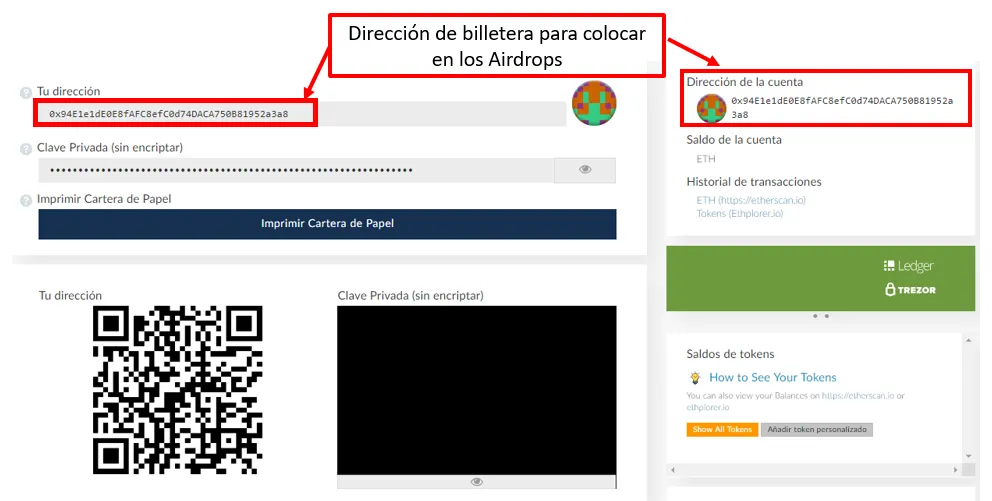Click the account identicon under Dirección de la cuenta
992x501 pixels.
click(712, 108)
